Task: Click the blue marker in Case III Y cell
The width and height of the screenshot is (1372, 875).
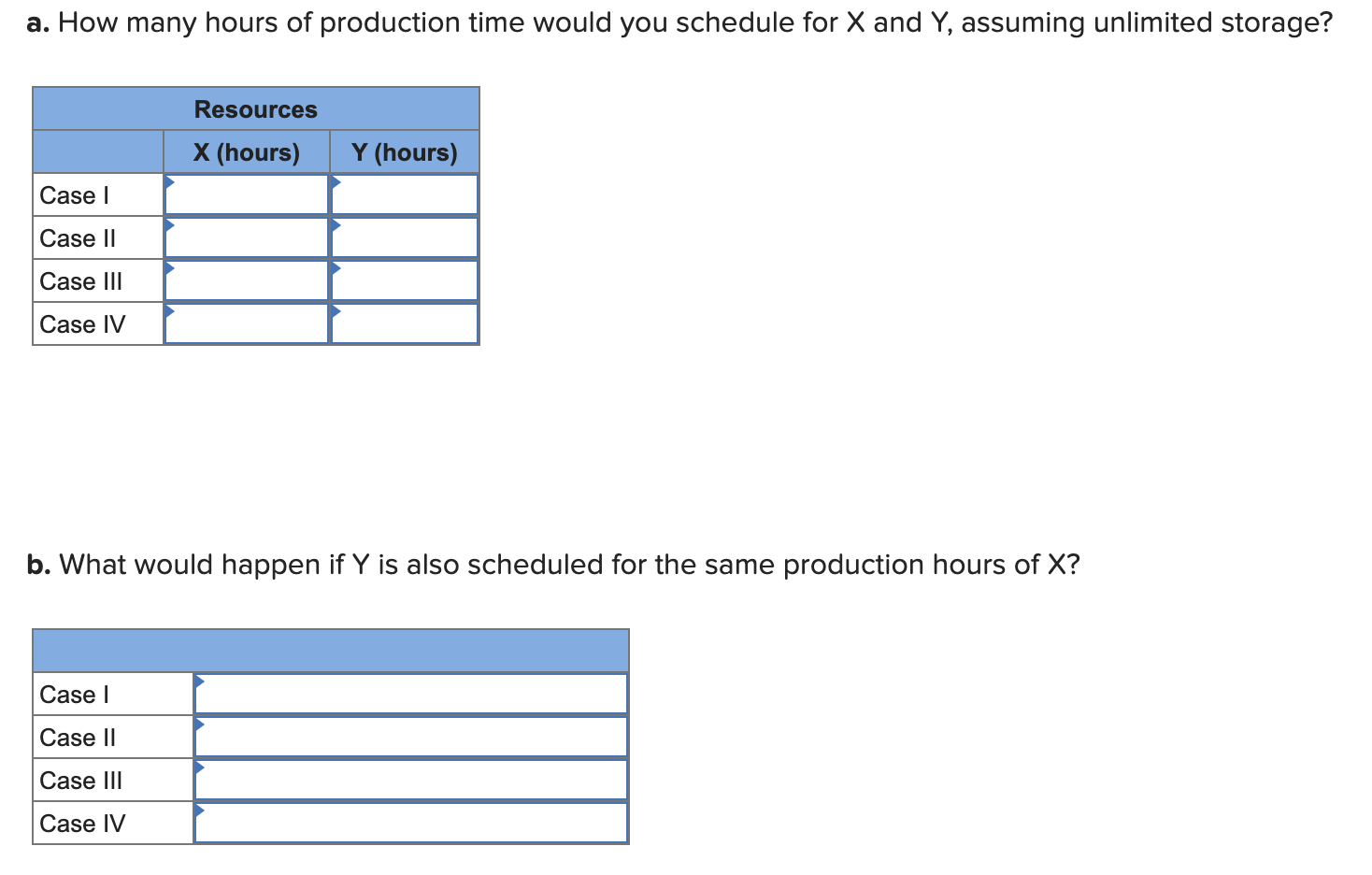Action: pyautogui.click(x=336, y=269)
